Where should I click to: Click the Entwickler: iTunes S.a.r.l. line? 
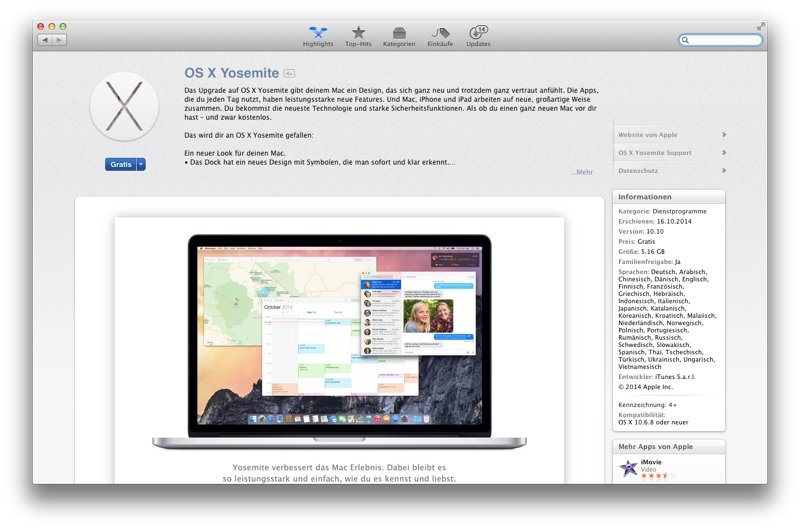click(x=657, y=376)
